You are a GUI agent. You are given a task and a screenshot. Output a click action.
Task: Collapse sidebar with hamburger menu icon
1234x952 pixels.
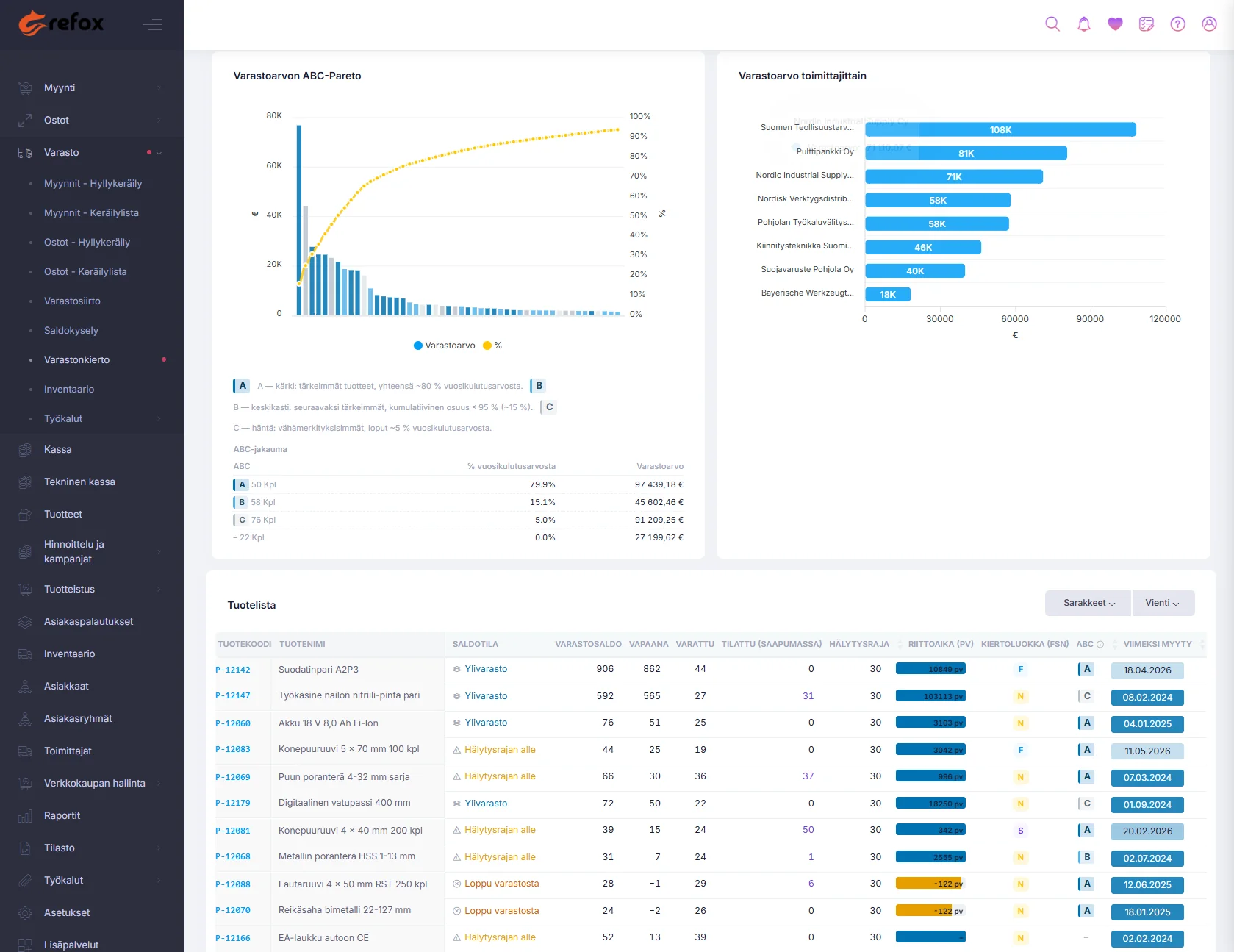(x=152, y=25)
